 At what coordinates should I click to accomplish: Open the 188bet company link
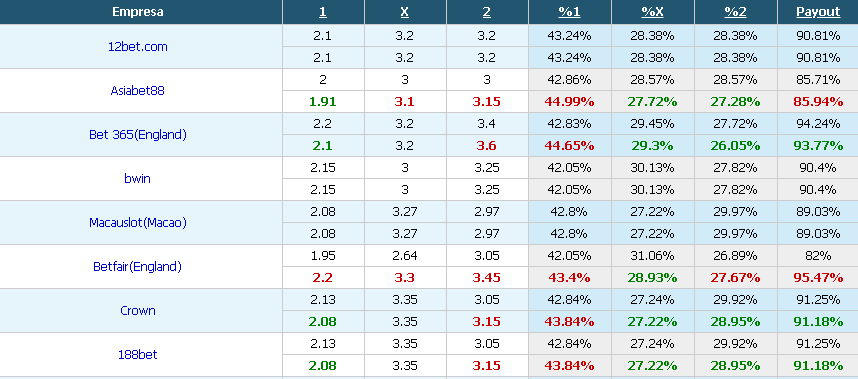(x=138, y=354)
